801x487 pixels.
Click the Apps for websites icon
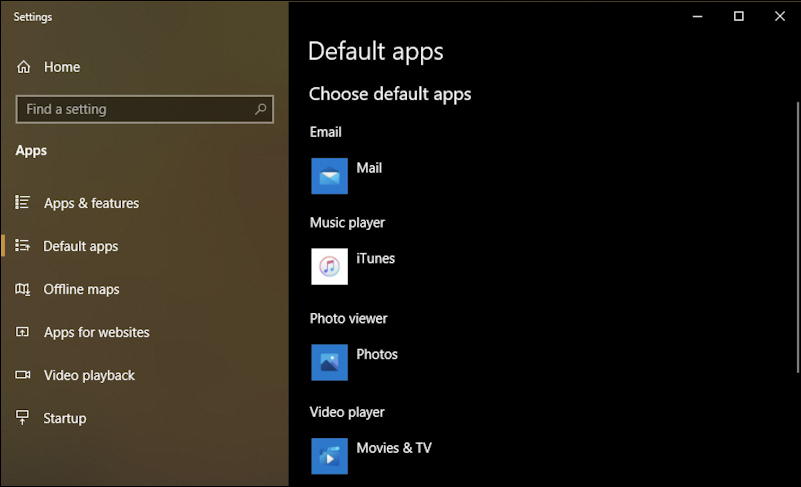click(22, 332)
